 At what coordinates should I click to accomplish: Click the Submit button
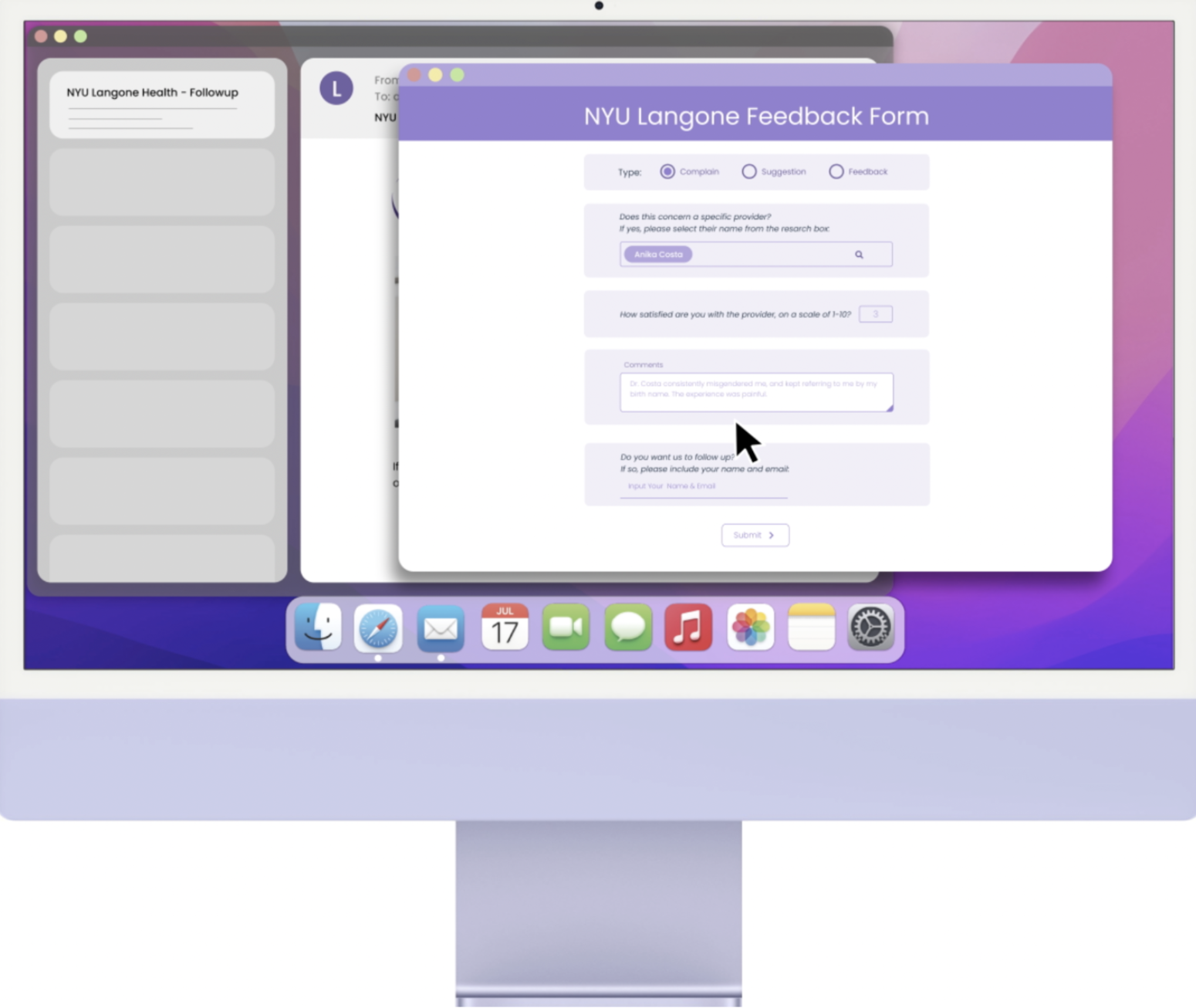coord(755,535)
